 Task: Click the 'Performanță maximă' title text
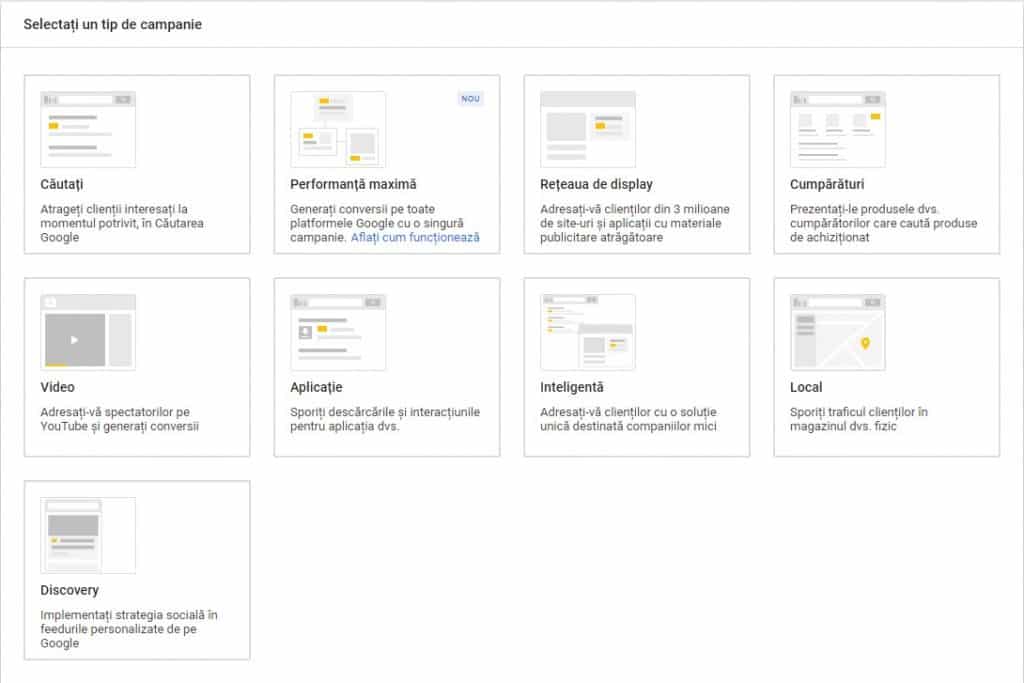[353, 185]
